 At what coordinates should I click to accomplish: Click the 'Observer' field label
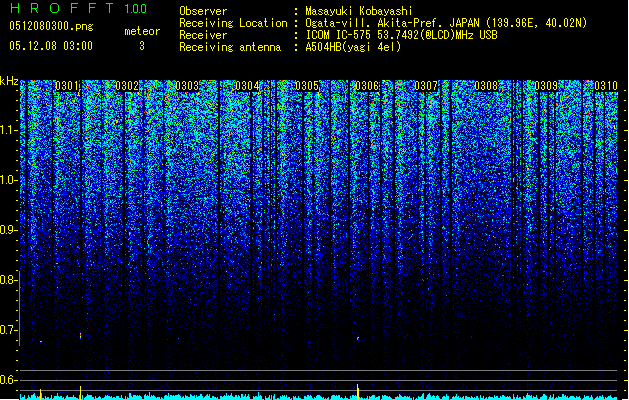(x=203, y=11)
